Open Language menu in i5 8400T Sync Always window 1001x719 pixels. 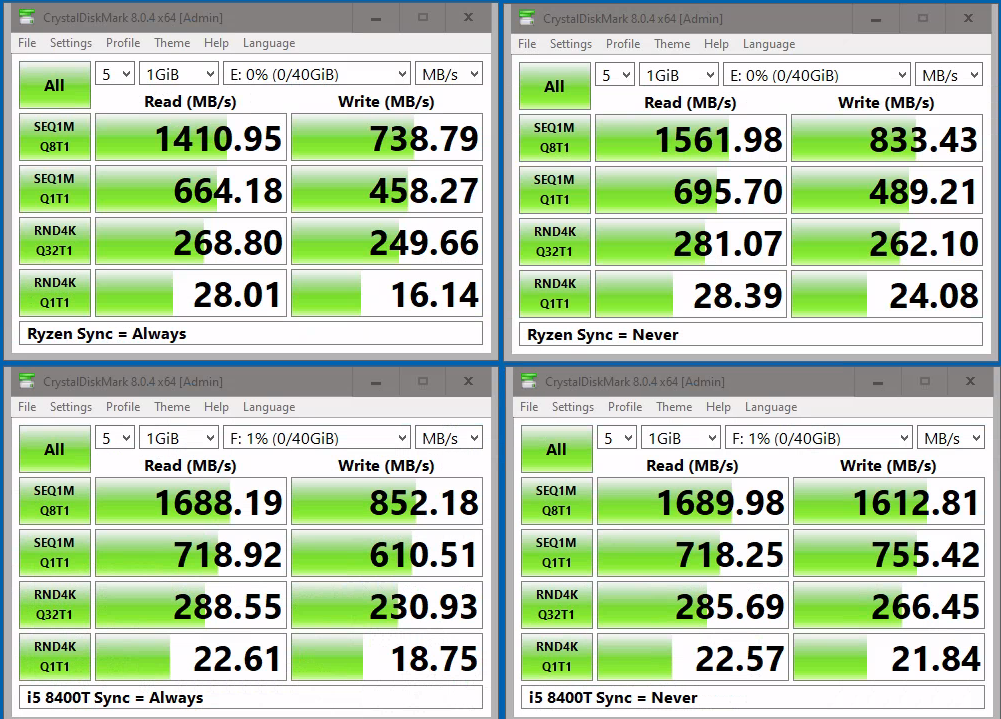[x=269, y=407]
